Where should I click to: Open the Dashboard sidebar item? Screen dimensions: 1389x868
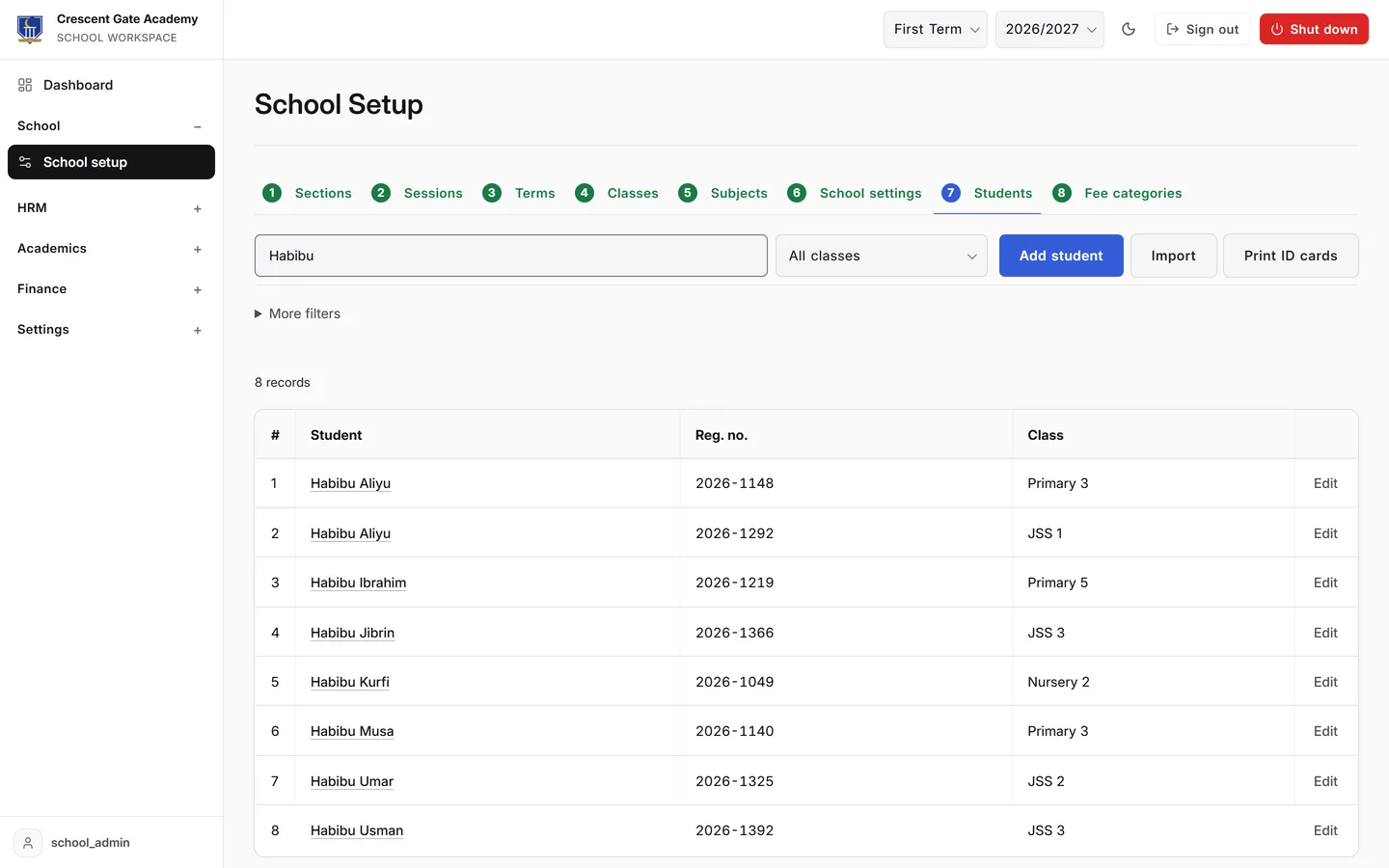point(111,85)
